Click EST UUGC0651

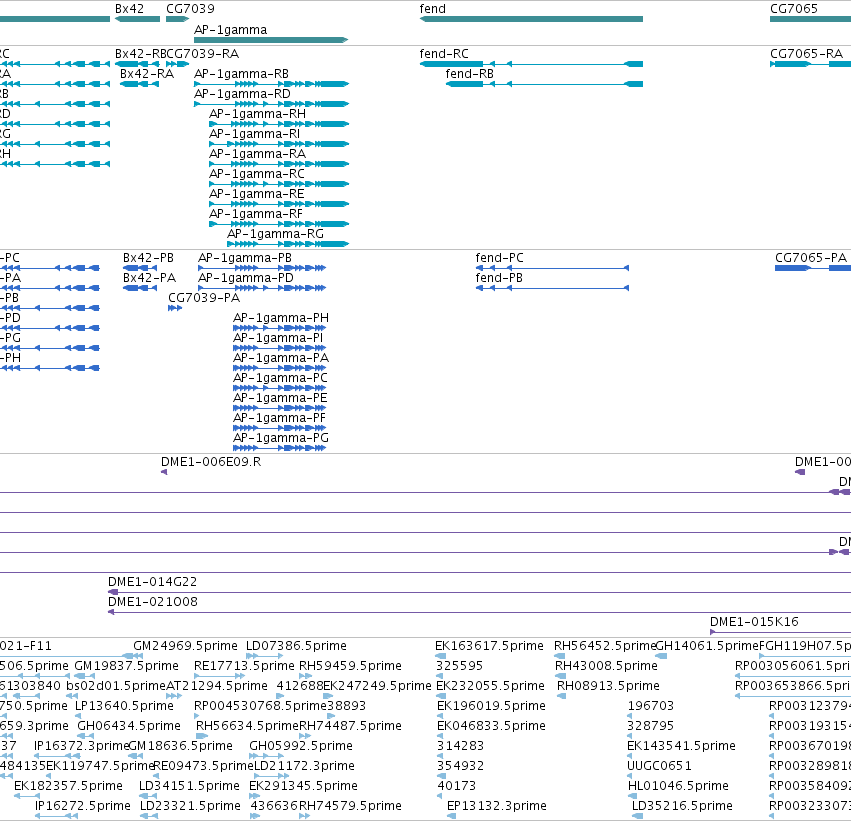pyautogui.click(x=660, y=766)
